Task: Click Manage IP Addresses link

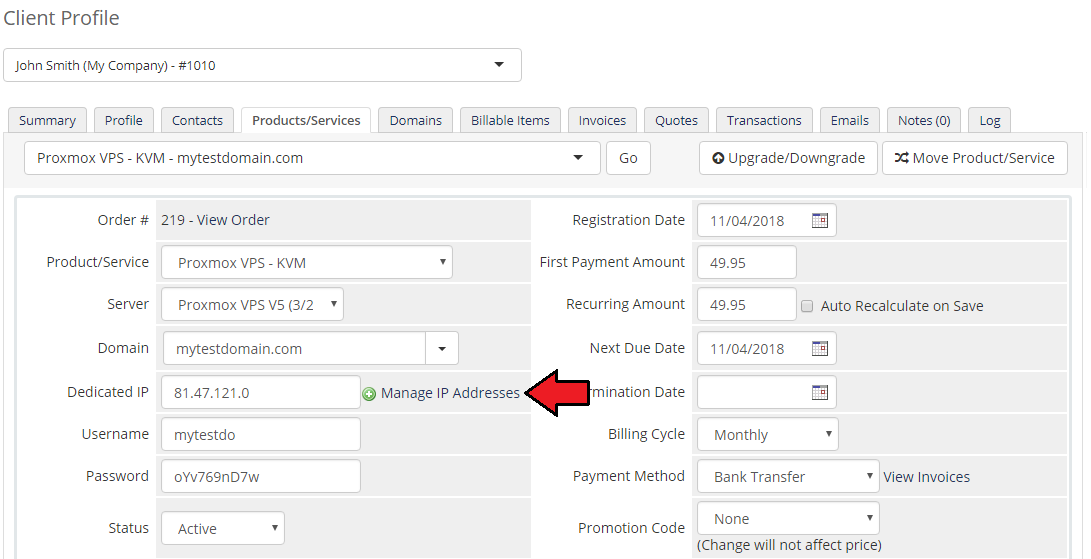Action: point(450,393)
